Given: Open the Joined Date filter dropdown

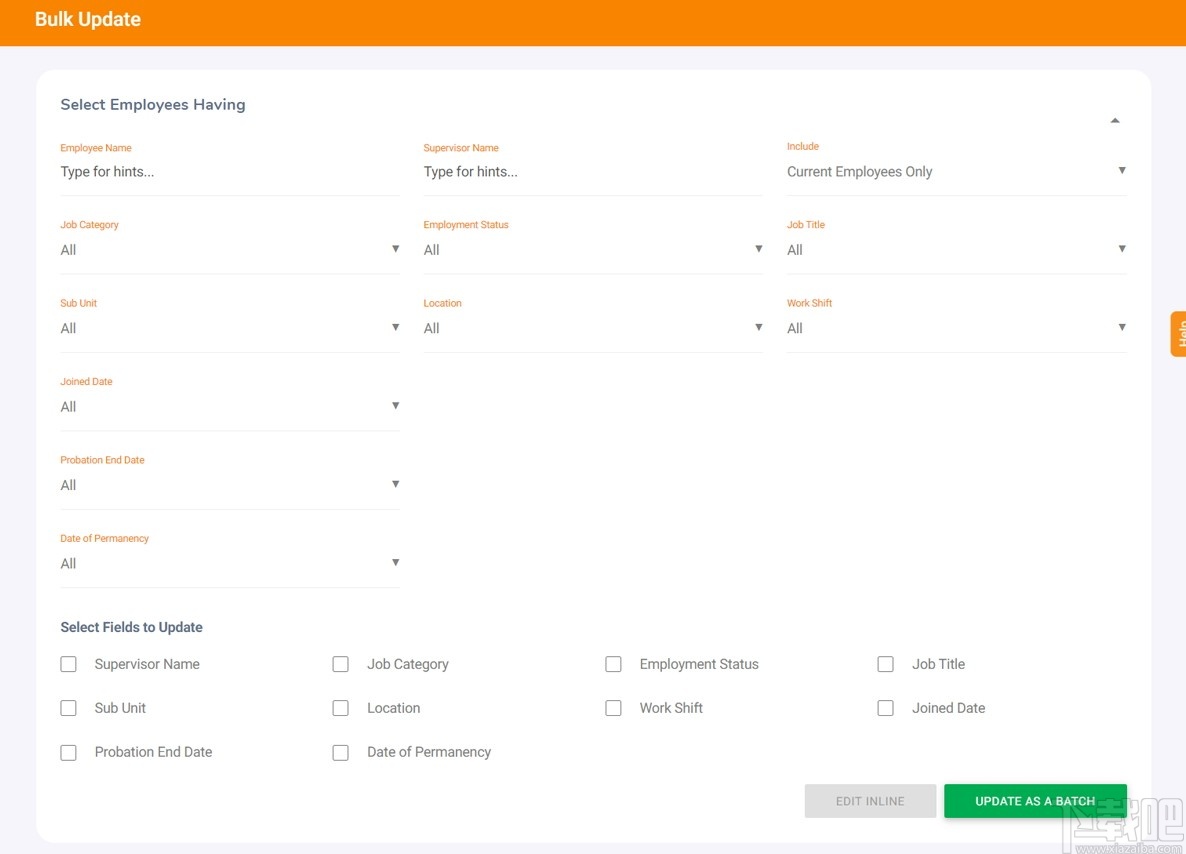Looking at the screenshot, I should (x=229, y=407).
